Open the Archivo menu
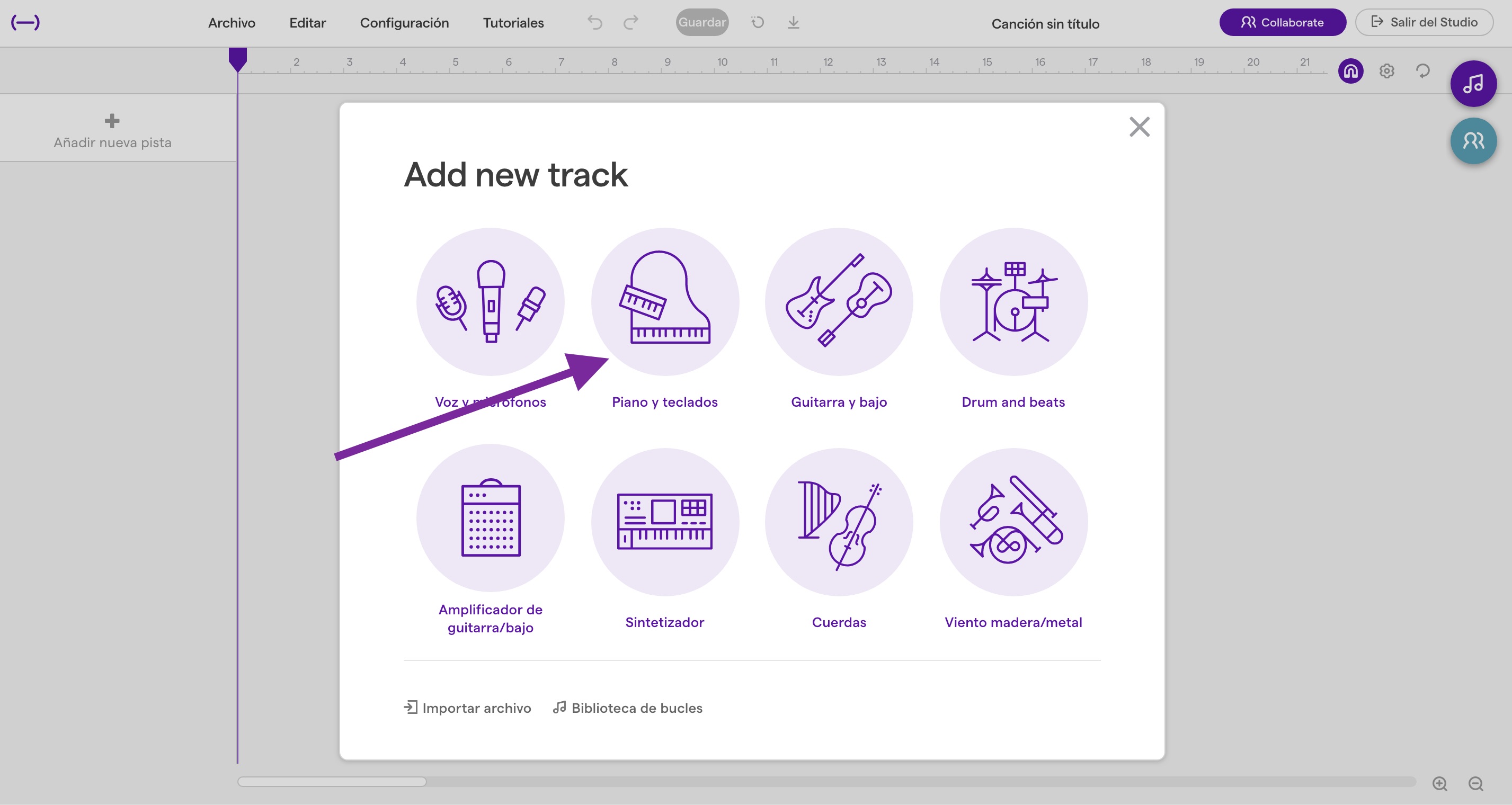The width and height of the screenshot is (1512, 805). click(232, 23)
